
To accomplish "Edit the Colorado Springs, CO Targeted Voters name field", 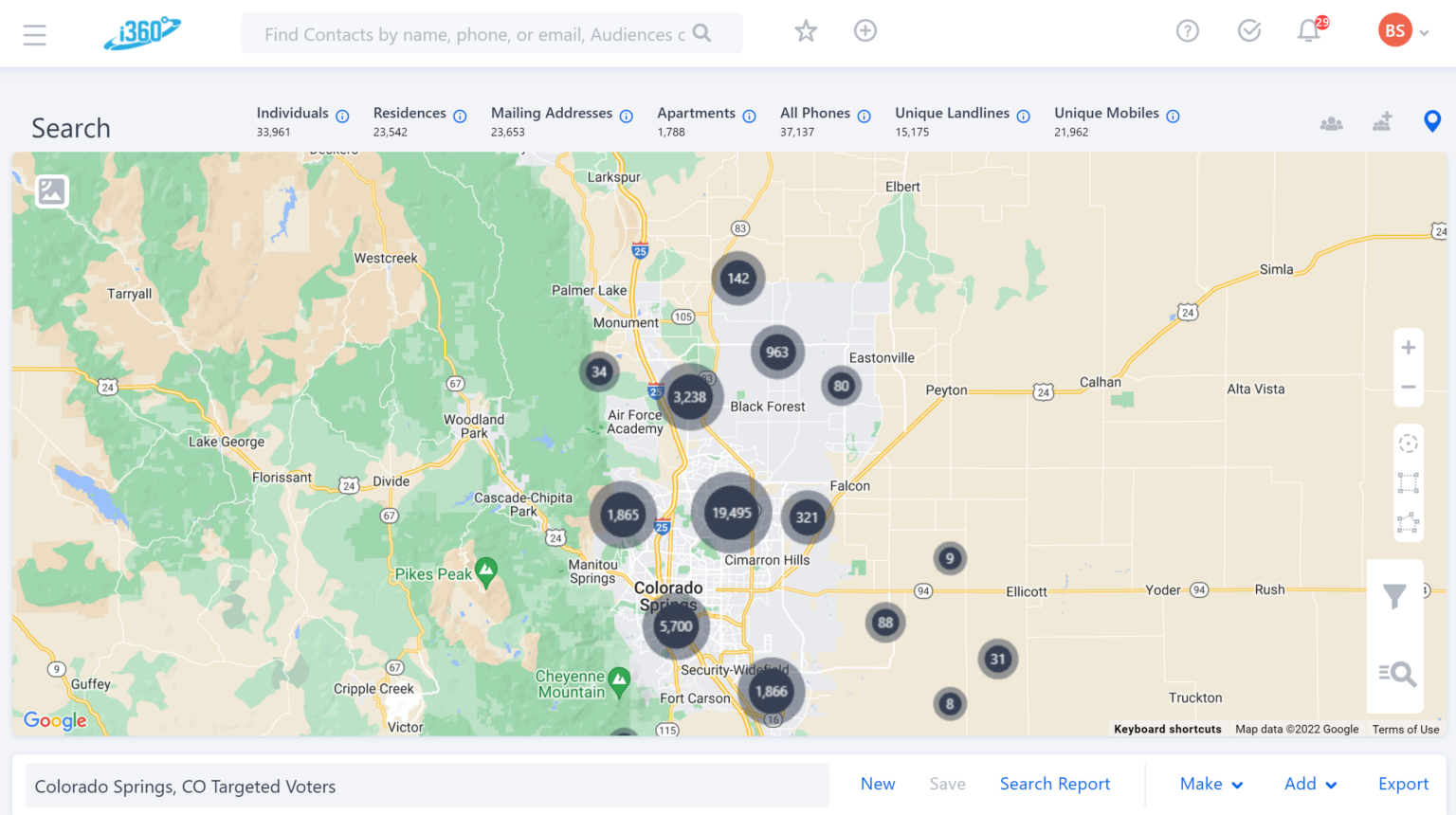I will (428, 786).
